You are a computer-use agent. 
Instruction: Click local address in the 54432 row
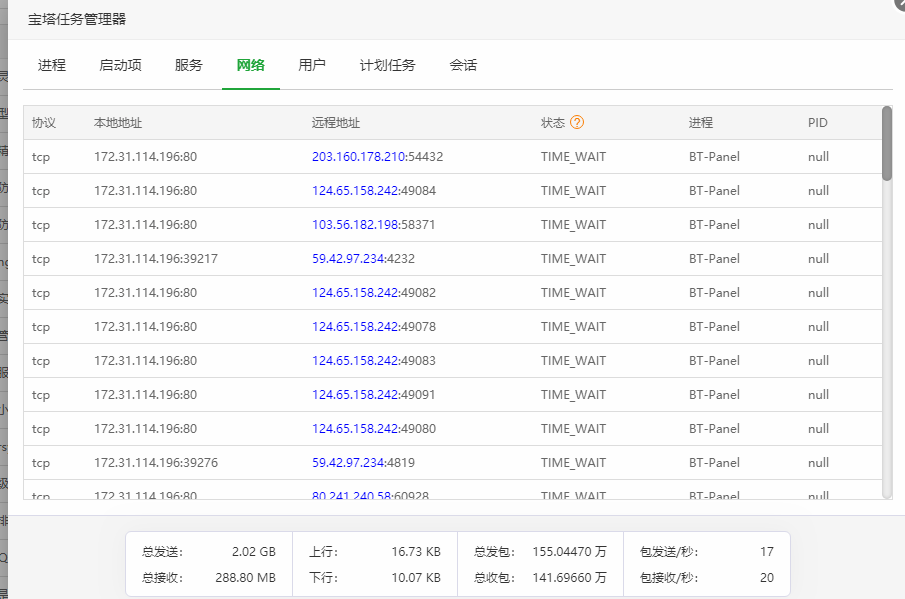pos(145,156)
